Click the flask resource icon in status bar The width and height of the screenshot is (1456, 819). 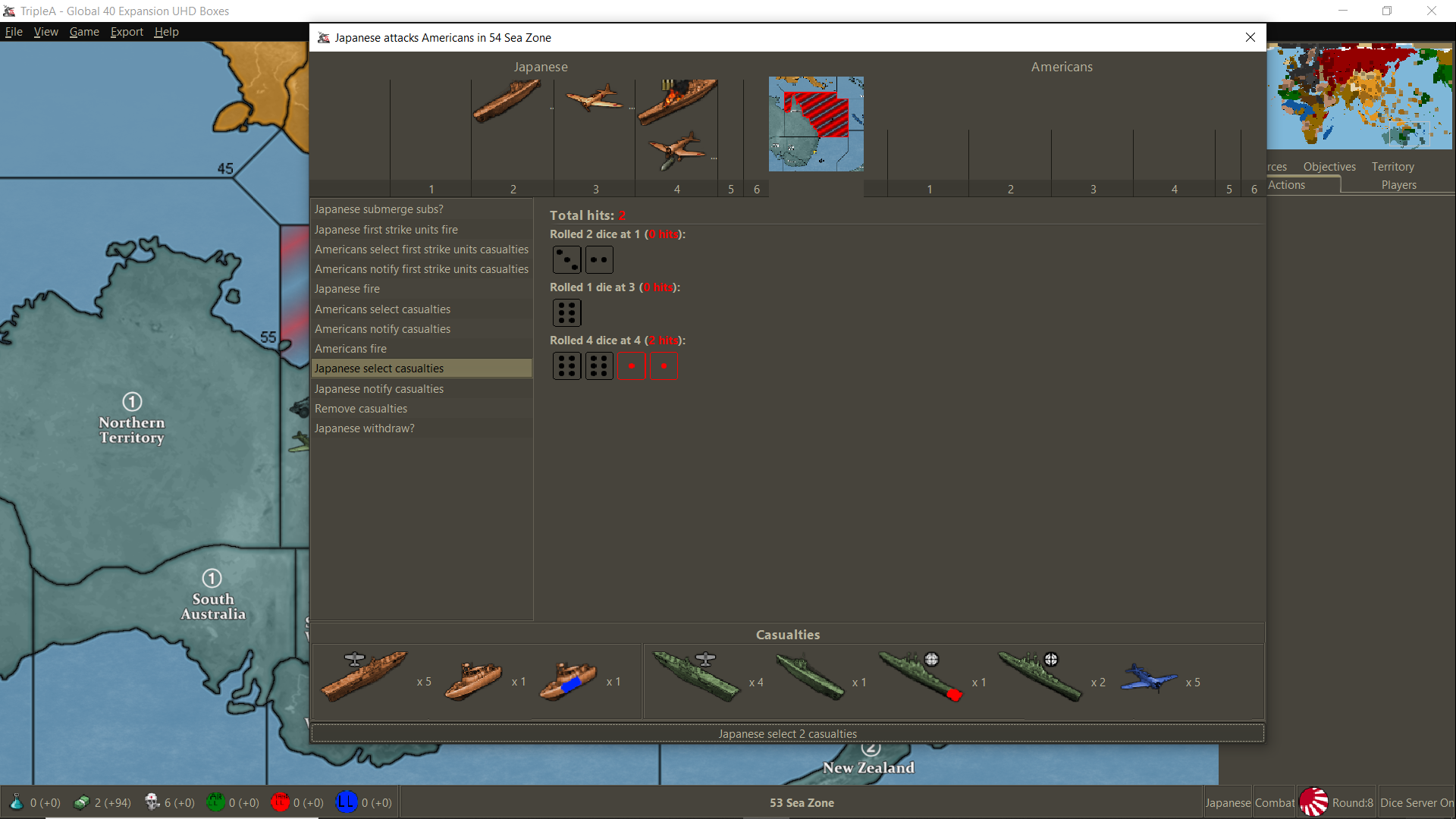pyautogui.click(x=16, y=802)
